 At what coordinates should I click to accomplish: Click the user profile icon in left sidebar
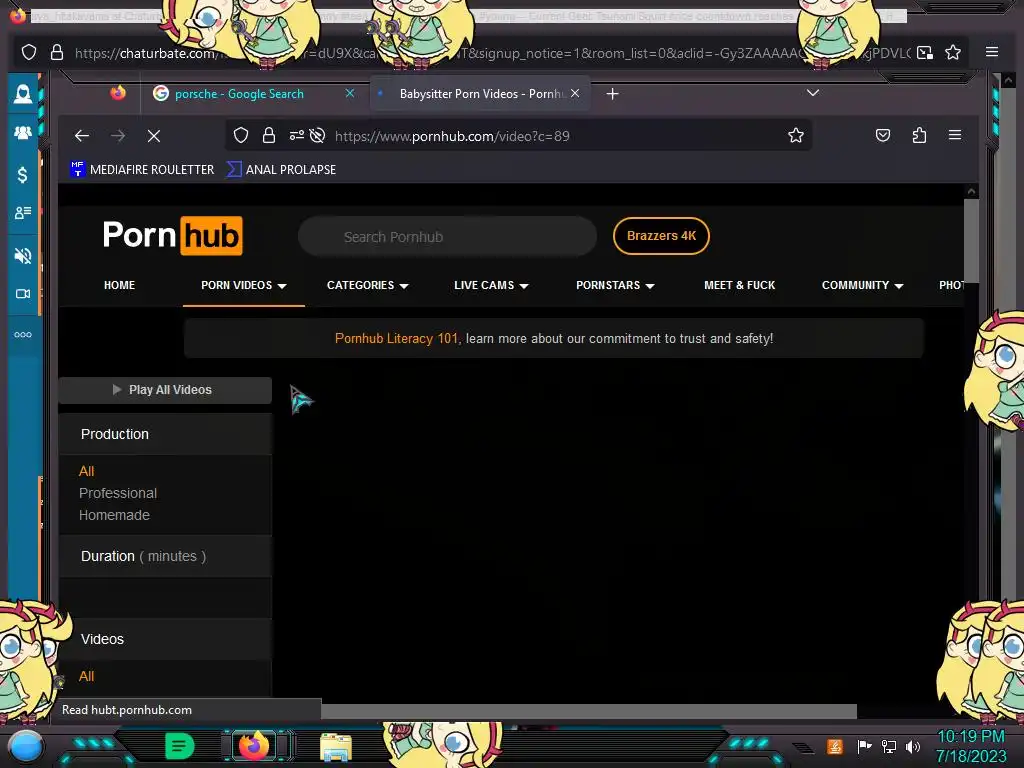[x=23, y=94]
